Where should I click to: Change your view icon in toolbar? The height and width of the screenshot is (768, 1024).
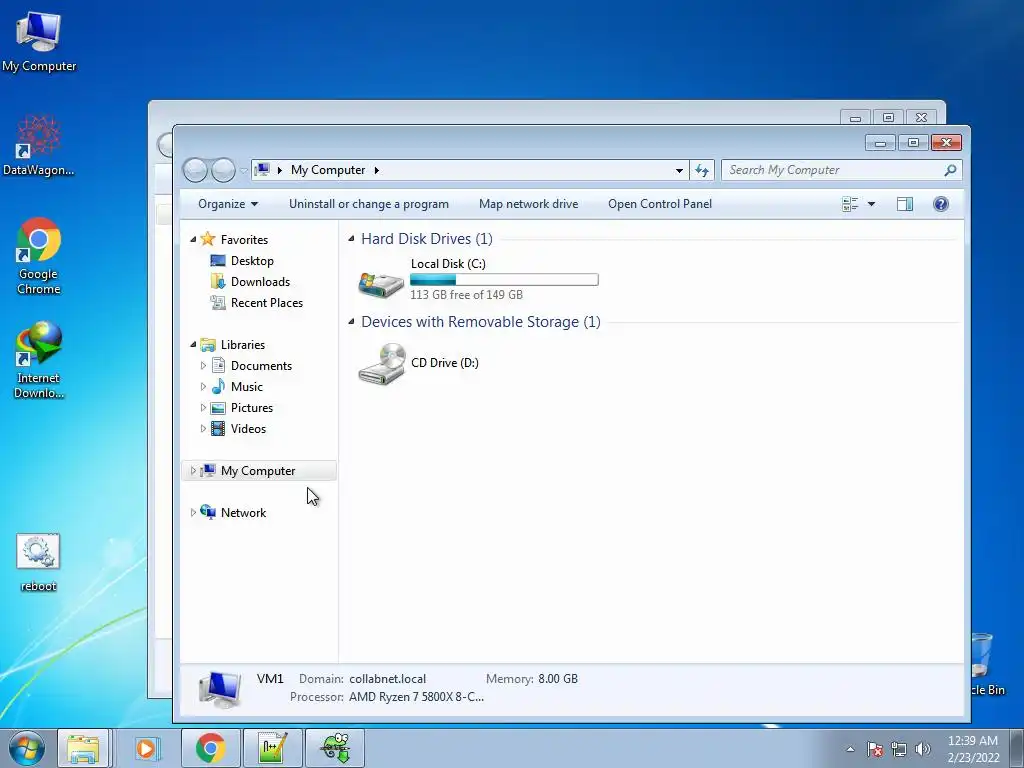pos(850,204)
